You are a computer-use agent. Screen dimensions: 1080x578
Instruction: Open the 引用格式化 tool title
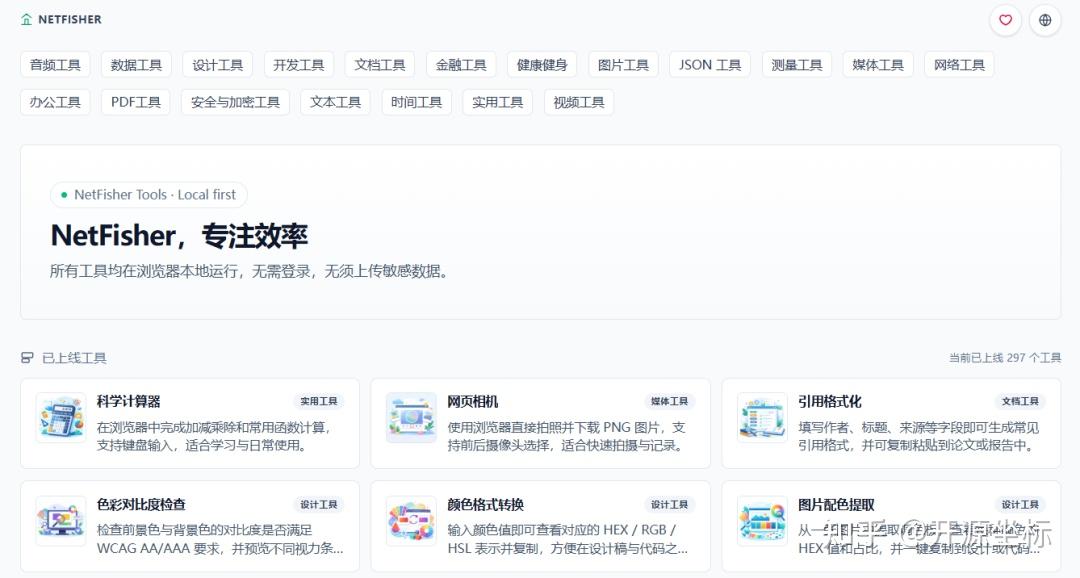pyautogui.click(x=830, y=401)
